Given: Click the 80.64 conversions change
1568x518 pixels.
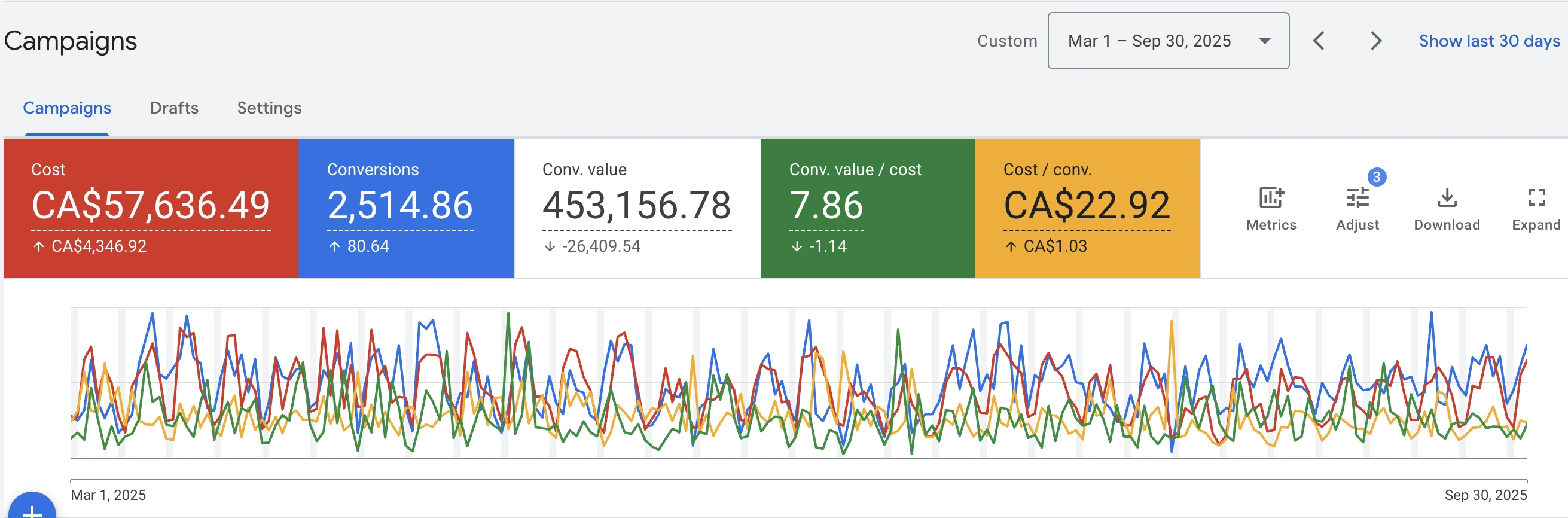Looking at the screenshot, I should [x=368, y=246].
